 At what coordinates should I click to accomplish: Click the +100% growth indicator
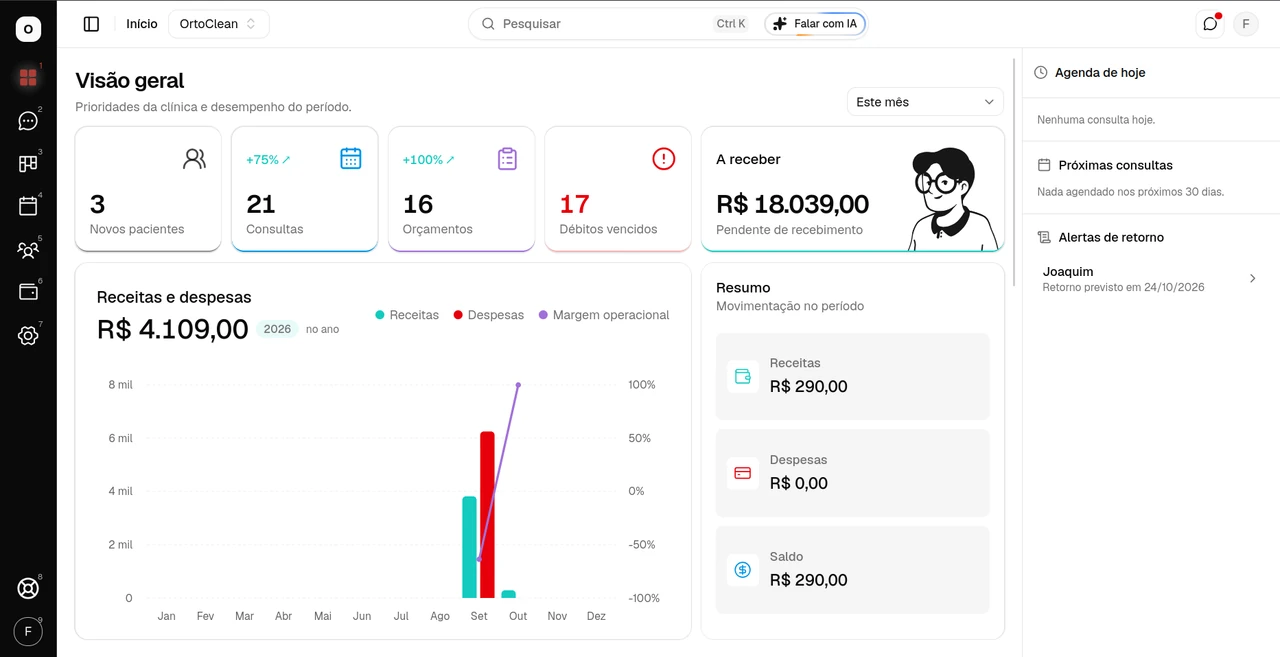[x=429, y=160]
